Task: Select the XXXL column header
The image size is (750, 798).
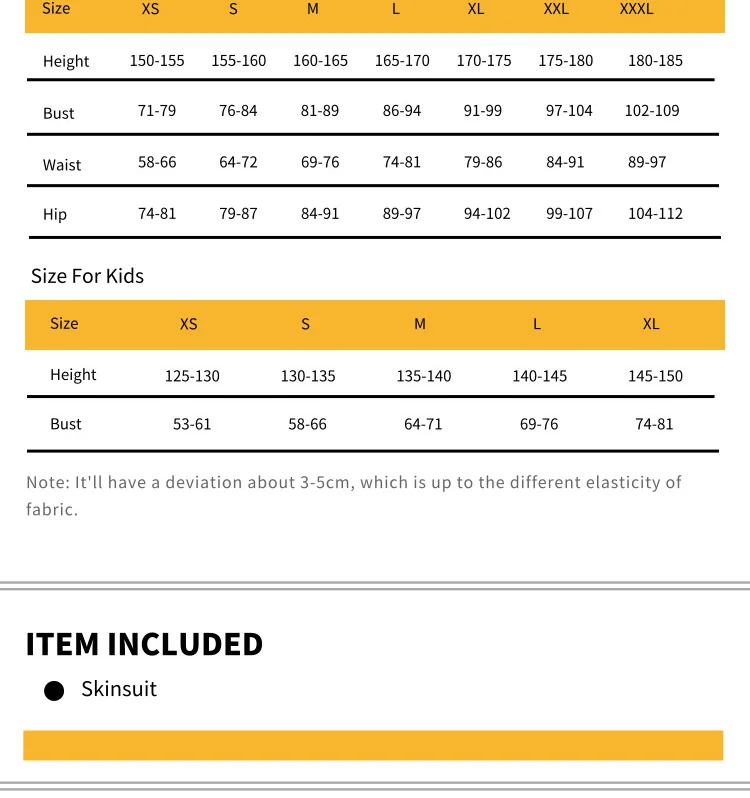Action: click(636, 9)
